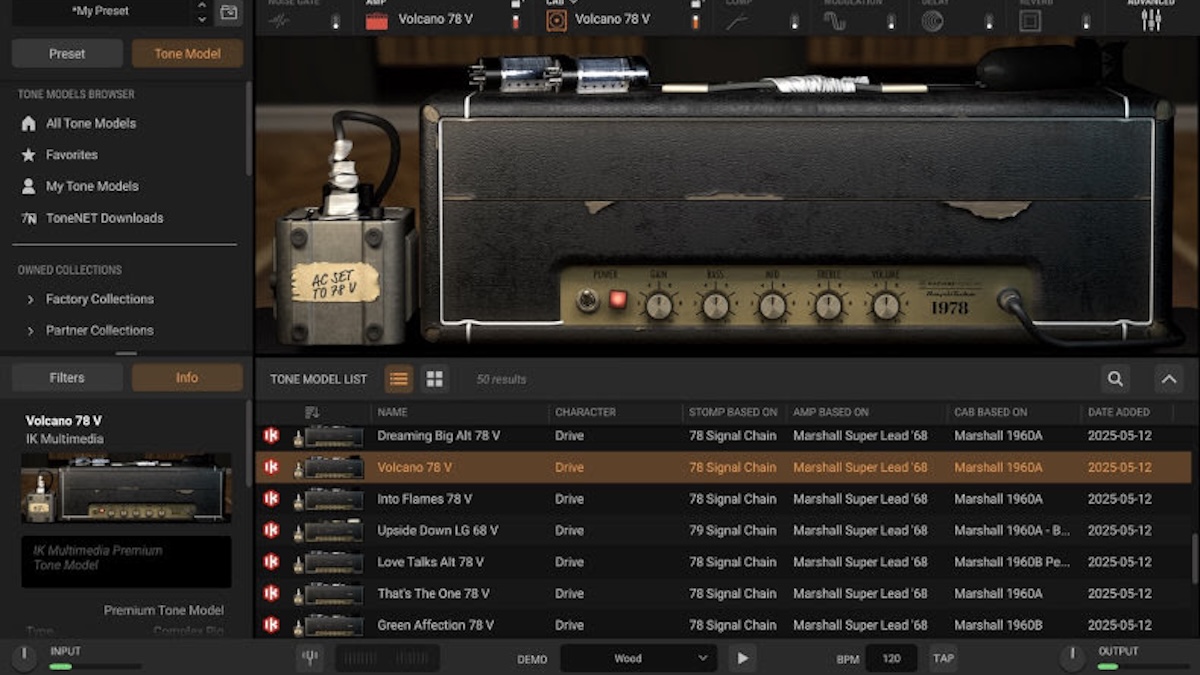This screenshot has height=675, width=1200.
Task: Click the Bass knob on amp
Action: (x=716, y=305)
